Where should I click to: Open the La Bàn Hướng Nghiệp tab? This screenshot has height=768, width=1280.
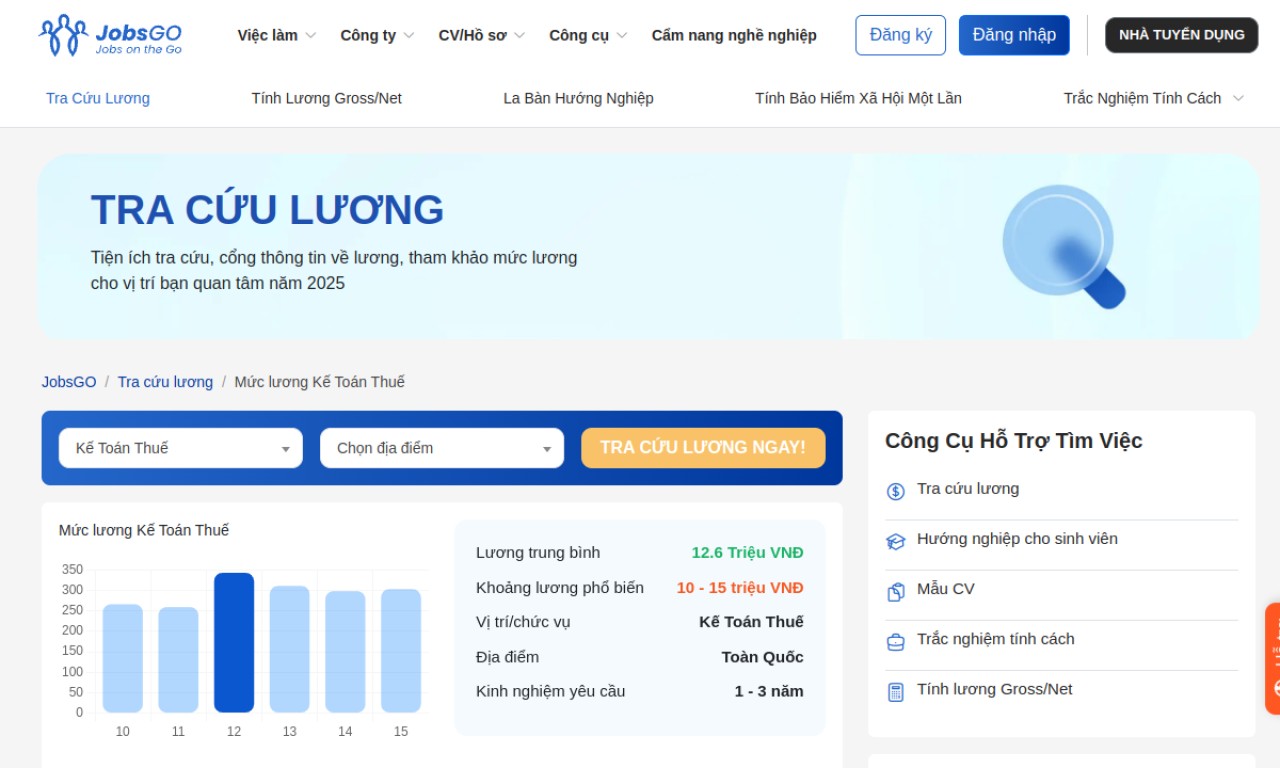click(578, 98)
